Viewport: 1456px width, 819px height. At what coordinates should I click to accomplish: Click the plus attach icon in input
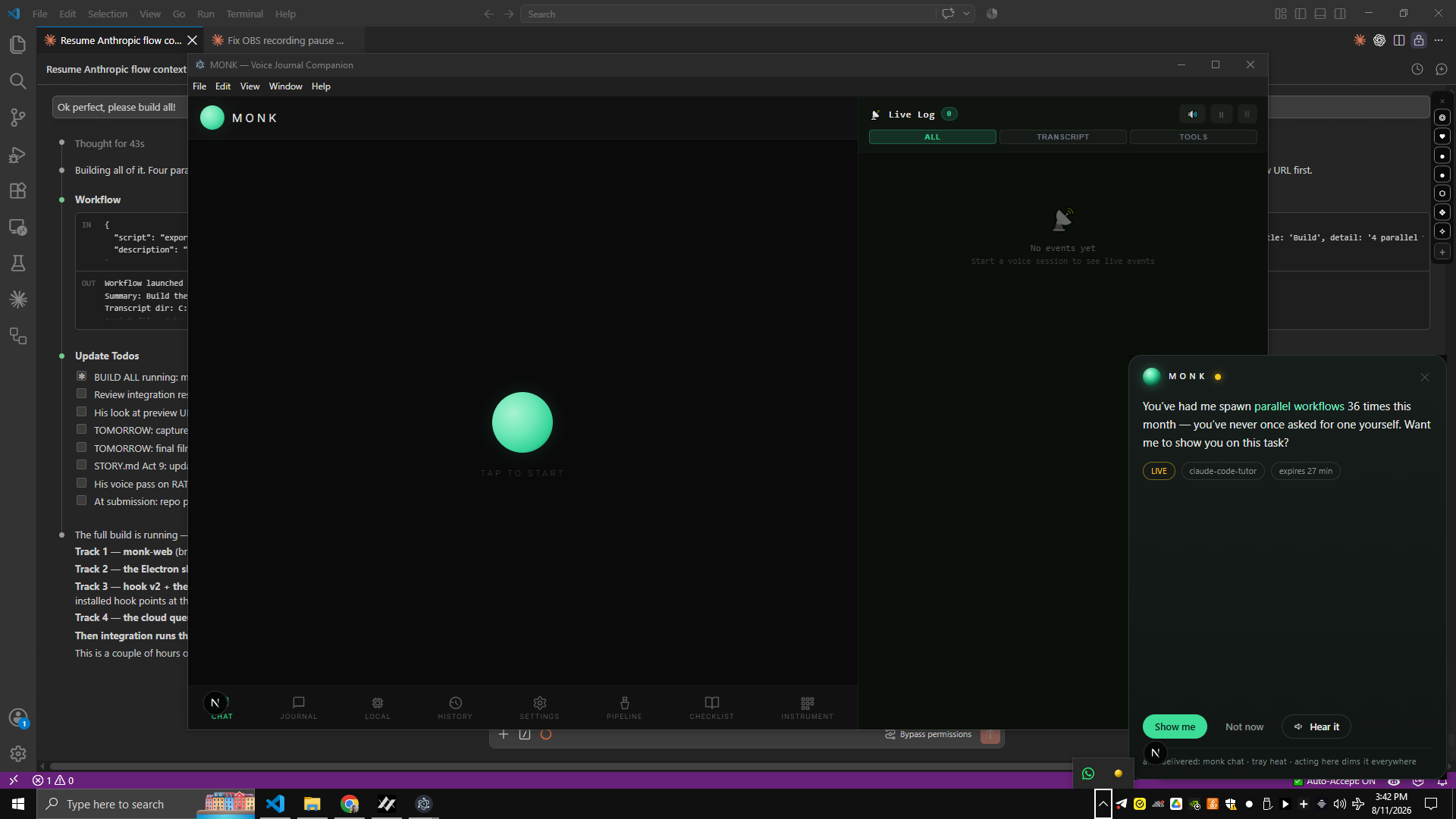pyautogui.click(x=504, y=734)
